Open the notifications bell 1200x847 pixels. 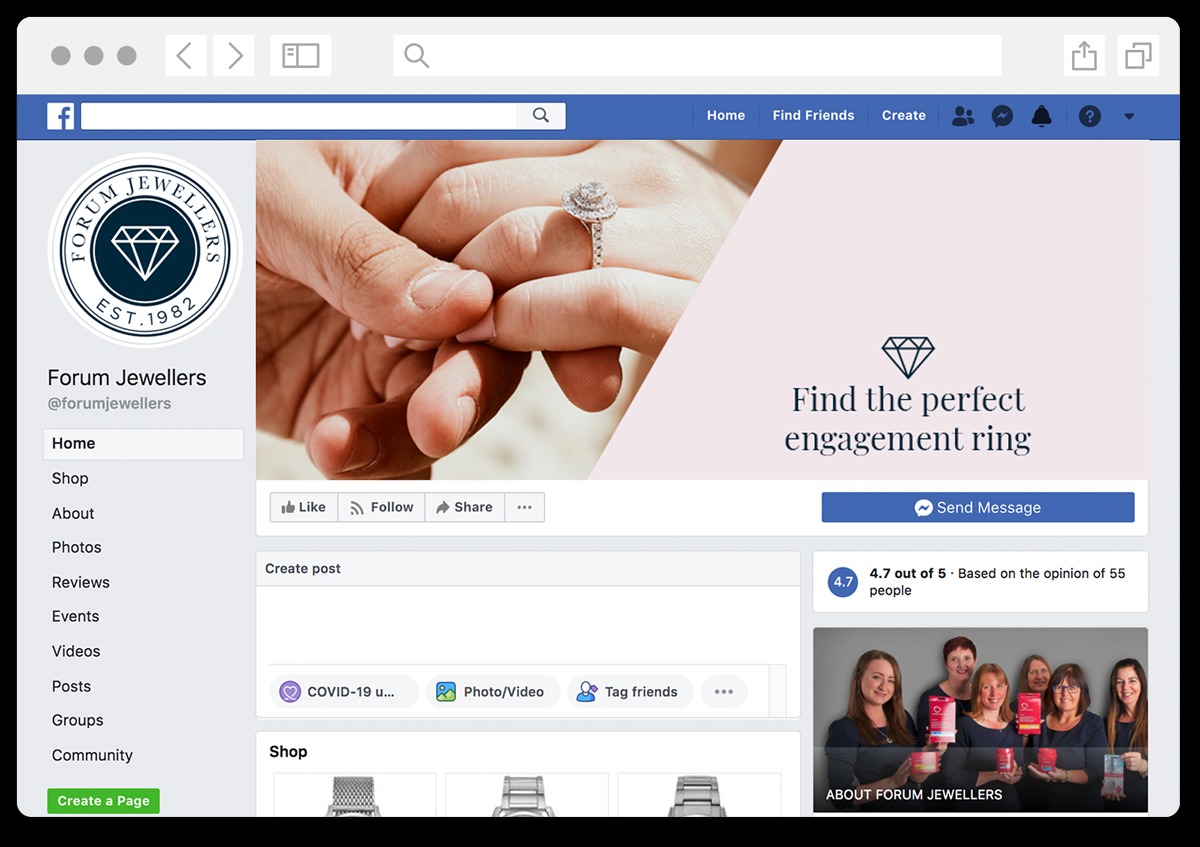point(1042,116)
